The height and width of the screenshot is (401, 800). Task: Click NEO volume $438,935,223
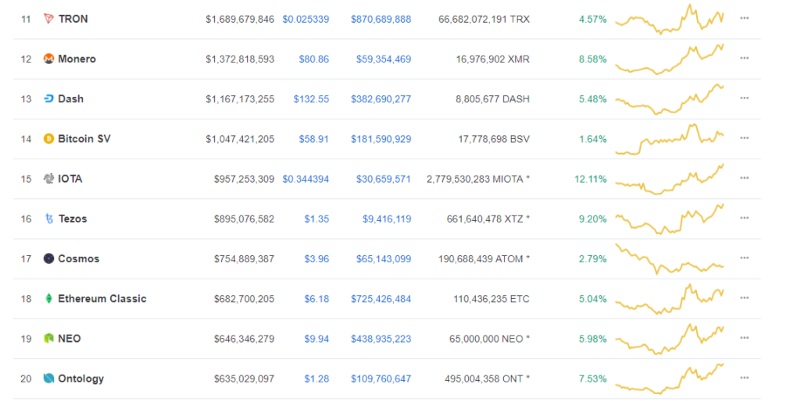click(381, 339)
